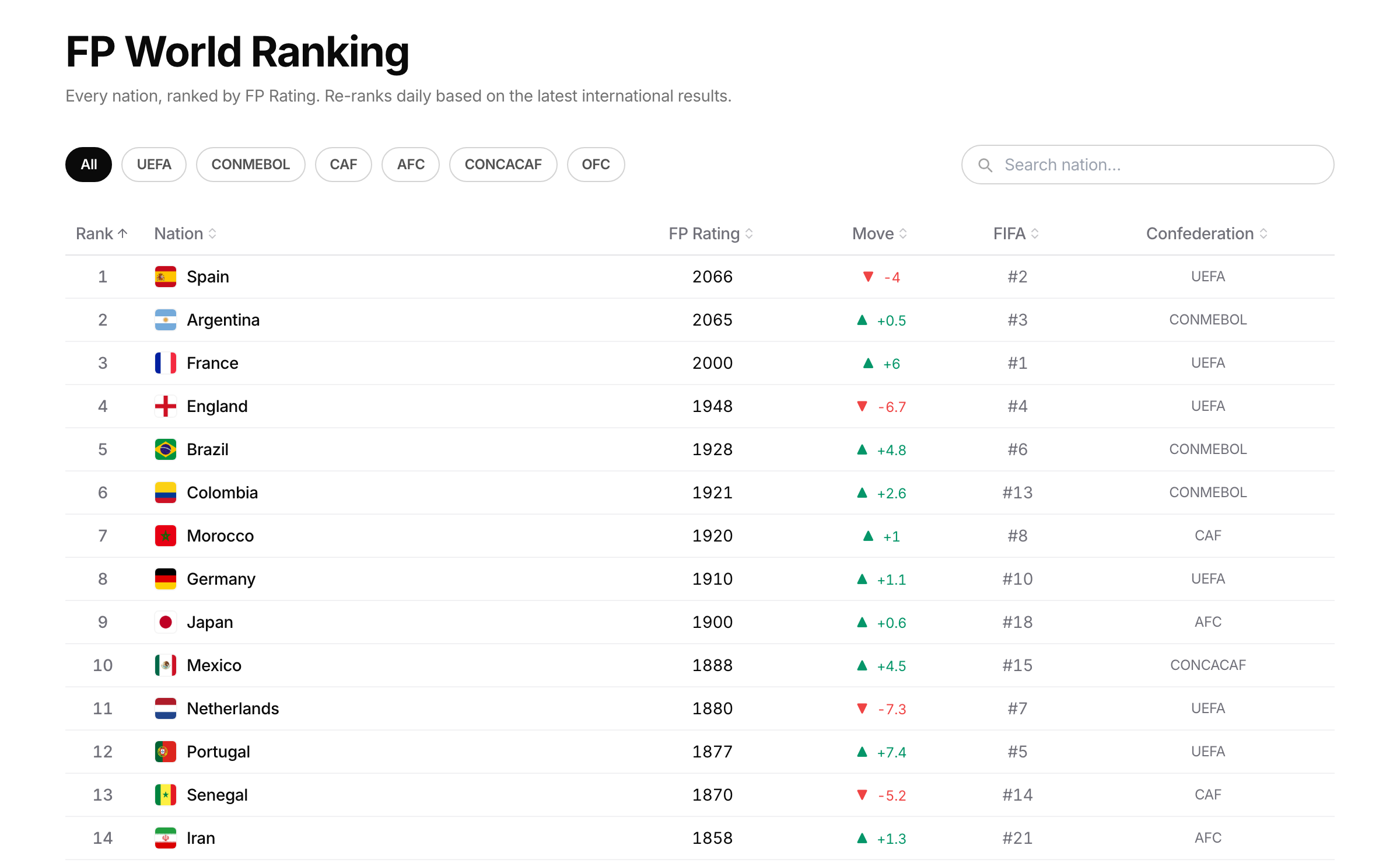Sort table by Confederation column
This screenshot has width=1400, height=866.
tap(1207, 233)
